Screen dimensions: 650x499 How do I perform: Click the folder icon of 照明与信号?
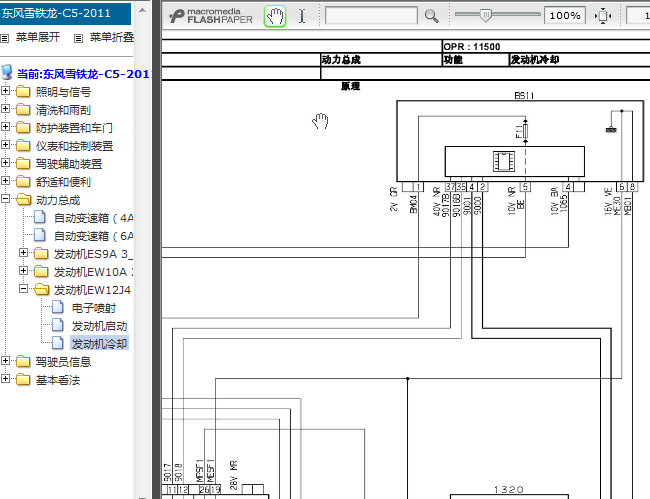[23, 91]
